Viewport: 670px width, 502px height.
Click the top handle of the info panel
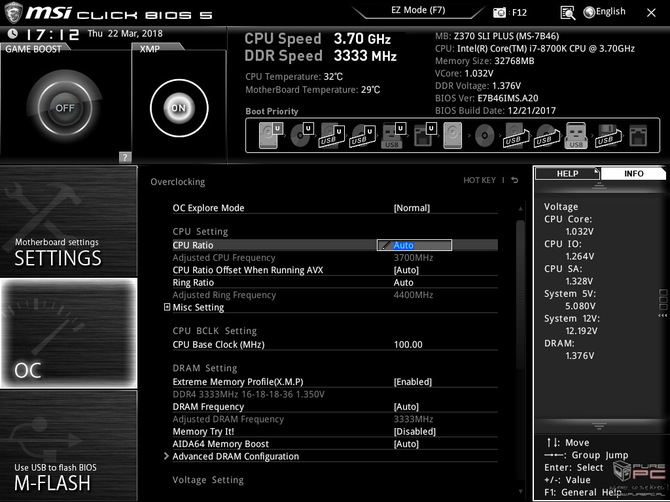point(599,185)
